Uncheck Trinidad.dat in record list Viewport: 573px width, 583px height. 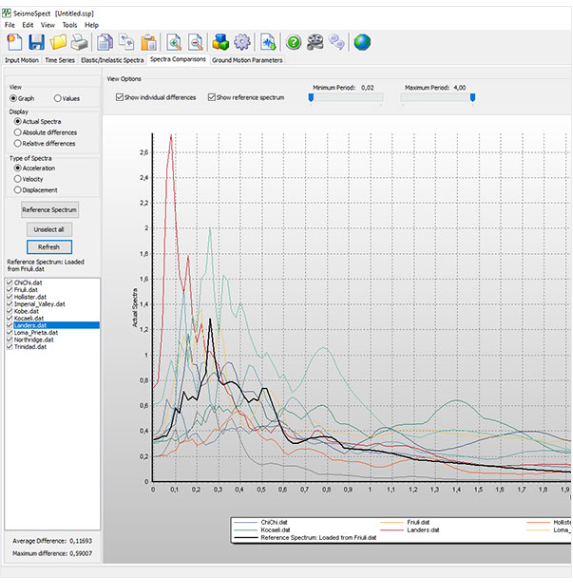point(10,347)
